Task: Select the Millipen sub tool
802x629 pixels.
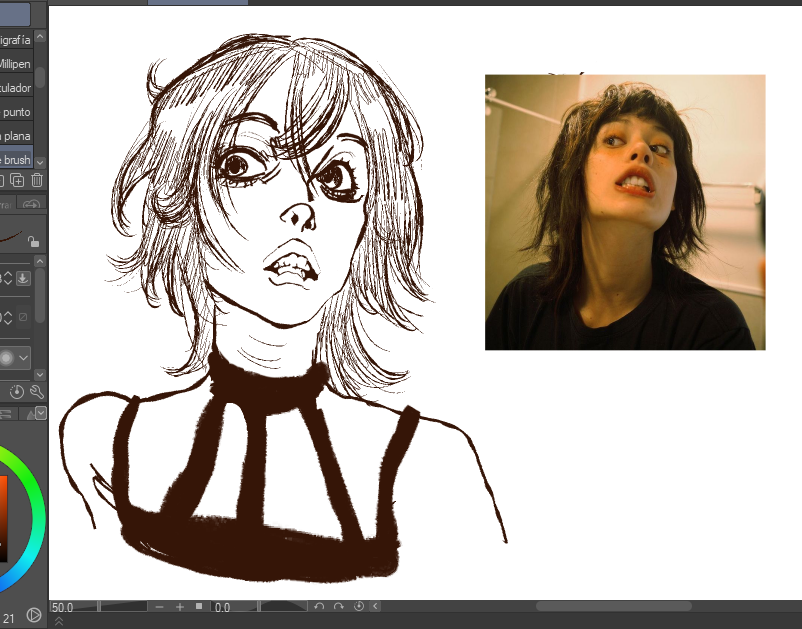Action: (15, 63)
